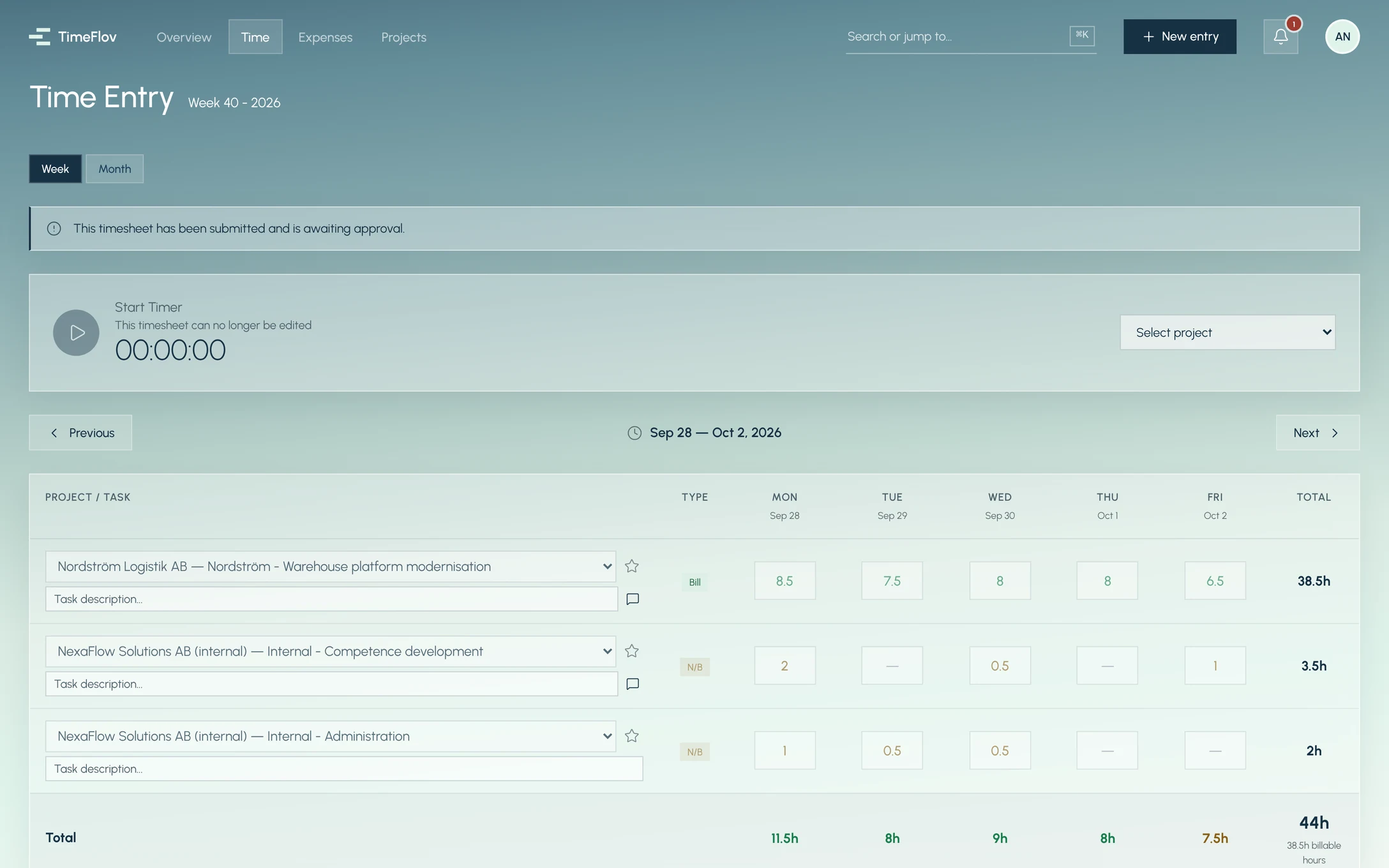This screenshot has height=868, width=1389.
Task: Click the 38.5h row total
Action: 1314,581
